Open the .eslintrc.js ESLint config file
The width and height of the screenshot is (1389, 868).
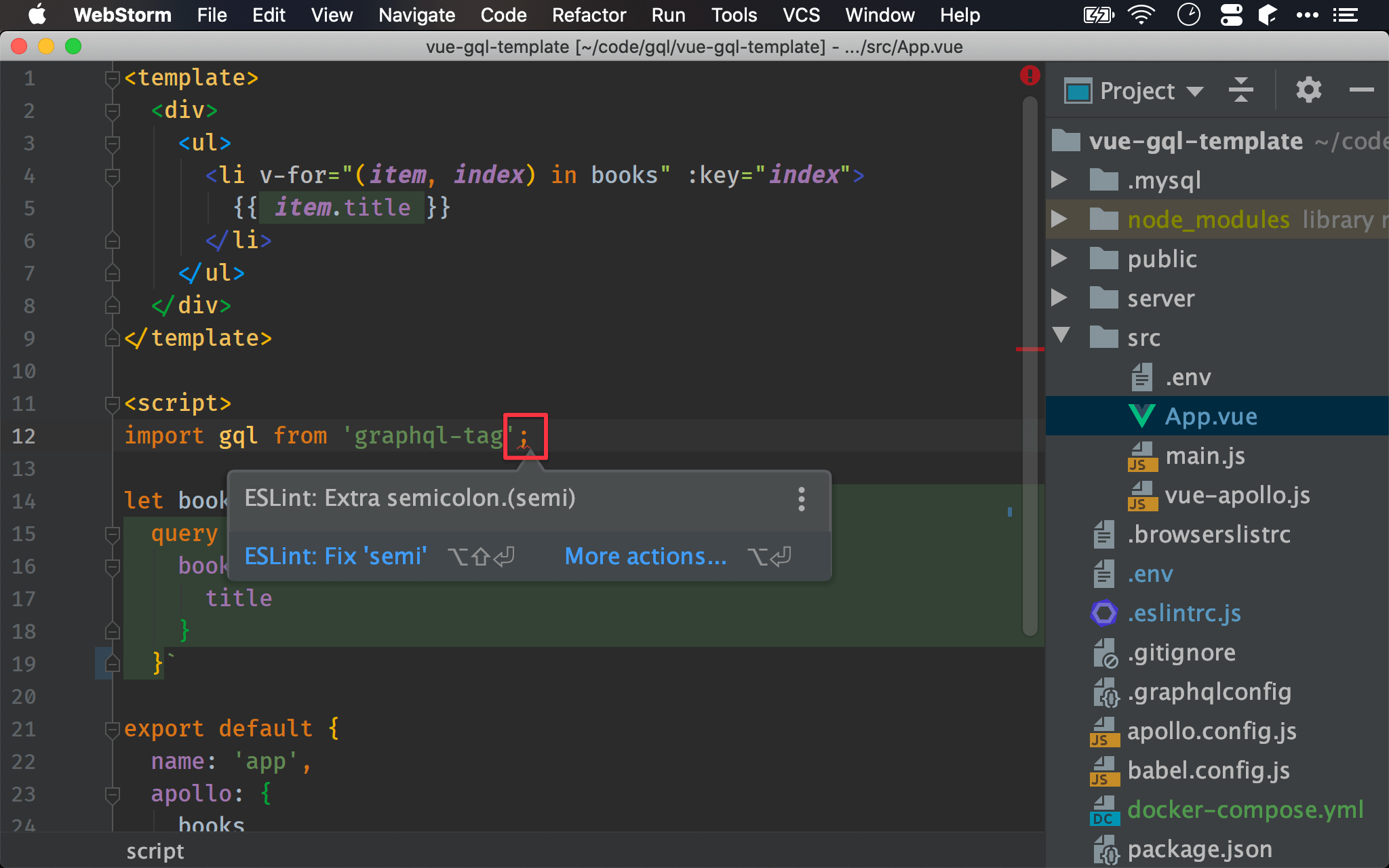click(x=1183, y=613)
